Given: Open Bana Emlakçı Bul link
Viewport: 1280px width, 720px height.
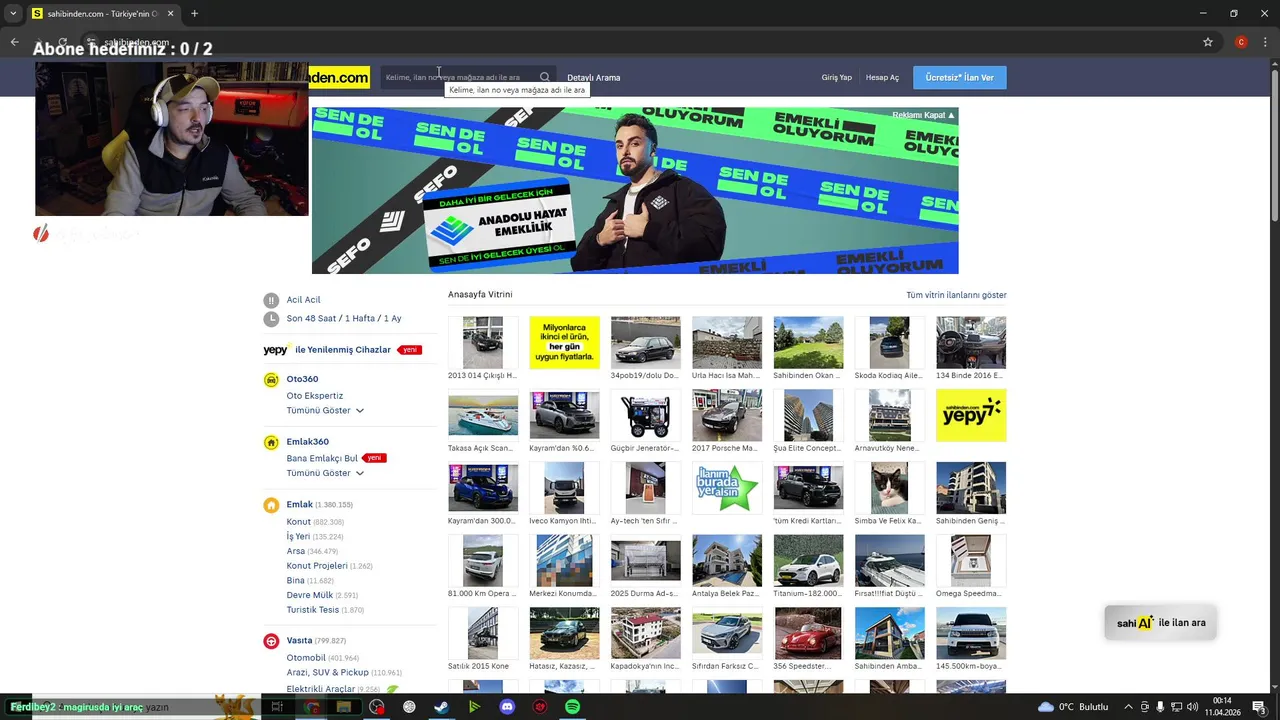Looking at the screenshot, I should pyautogui.click(x=322, y=458).
